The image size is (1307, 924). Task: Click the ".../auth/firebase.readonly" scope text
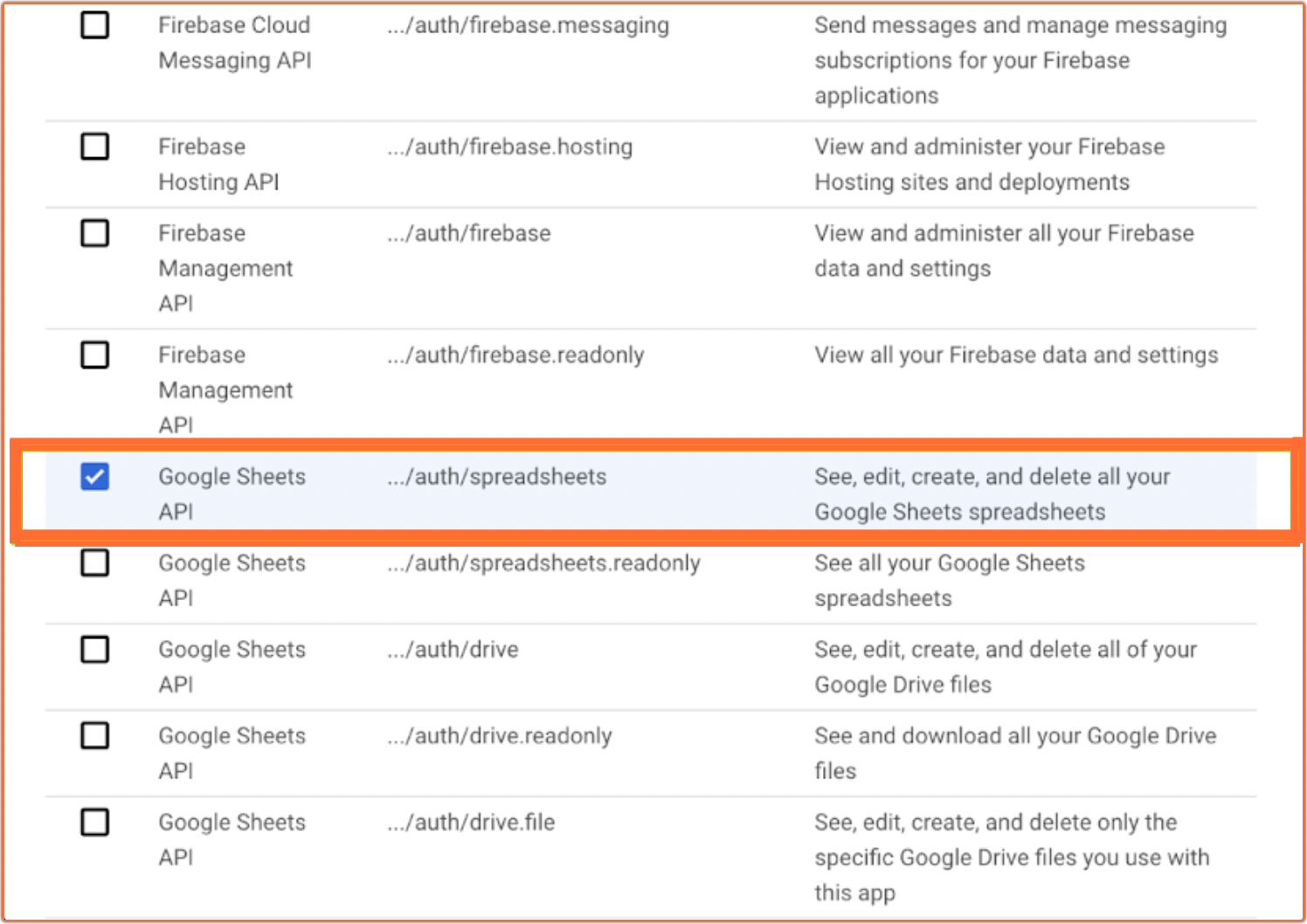coord(515,355)
